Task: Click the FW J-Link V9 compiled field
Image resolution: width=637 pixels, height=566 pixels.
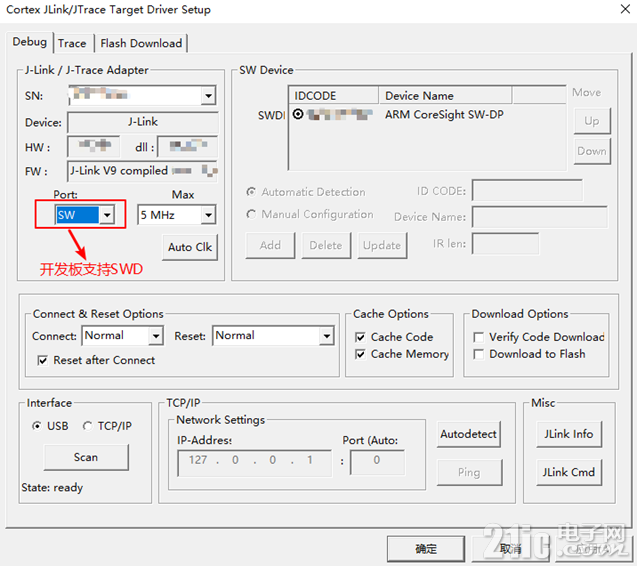Action: point(143,171)
